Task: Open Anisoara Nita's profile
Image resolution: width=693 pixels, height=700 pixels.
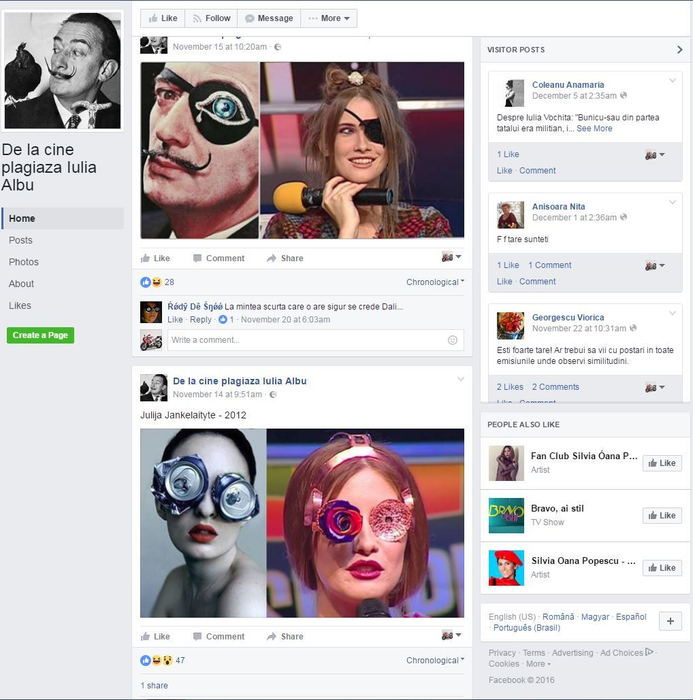Action: 558,207
